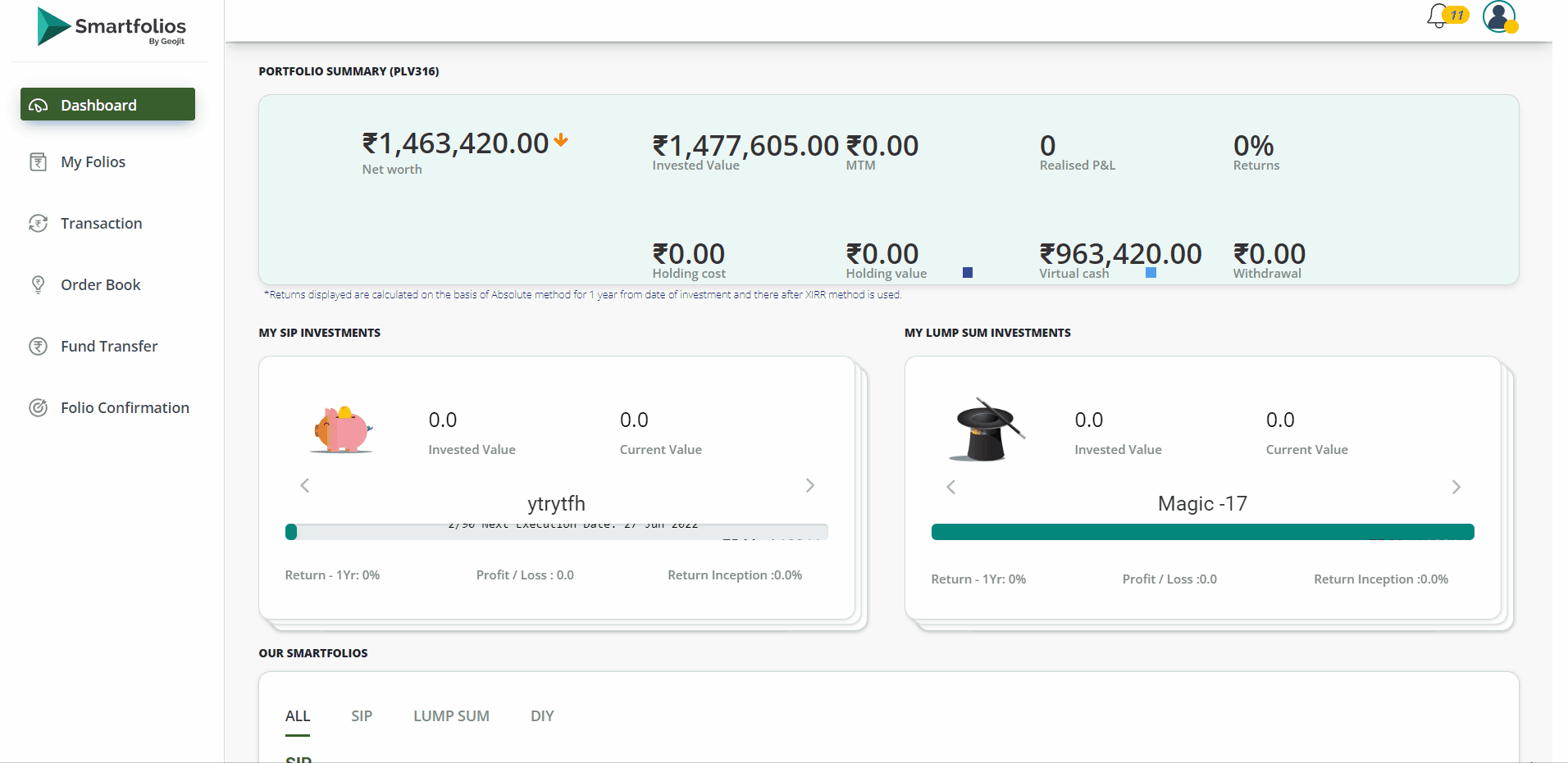
Task: Click the Order Book lightbulb icon
Action: (39, 285)
